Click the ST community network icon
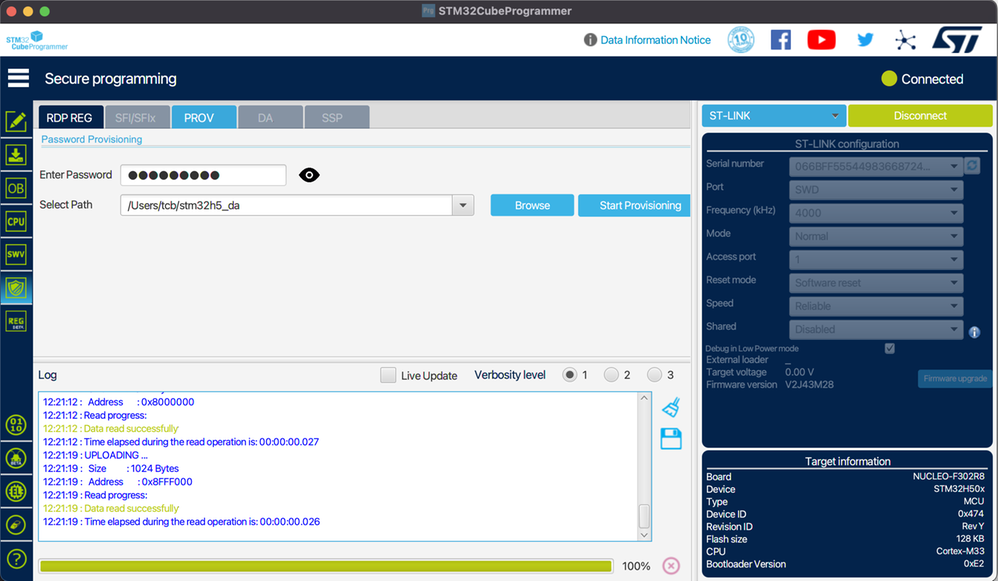 (905, 41)
